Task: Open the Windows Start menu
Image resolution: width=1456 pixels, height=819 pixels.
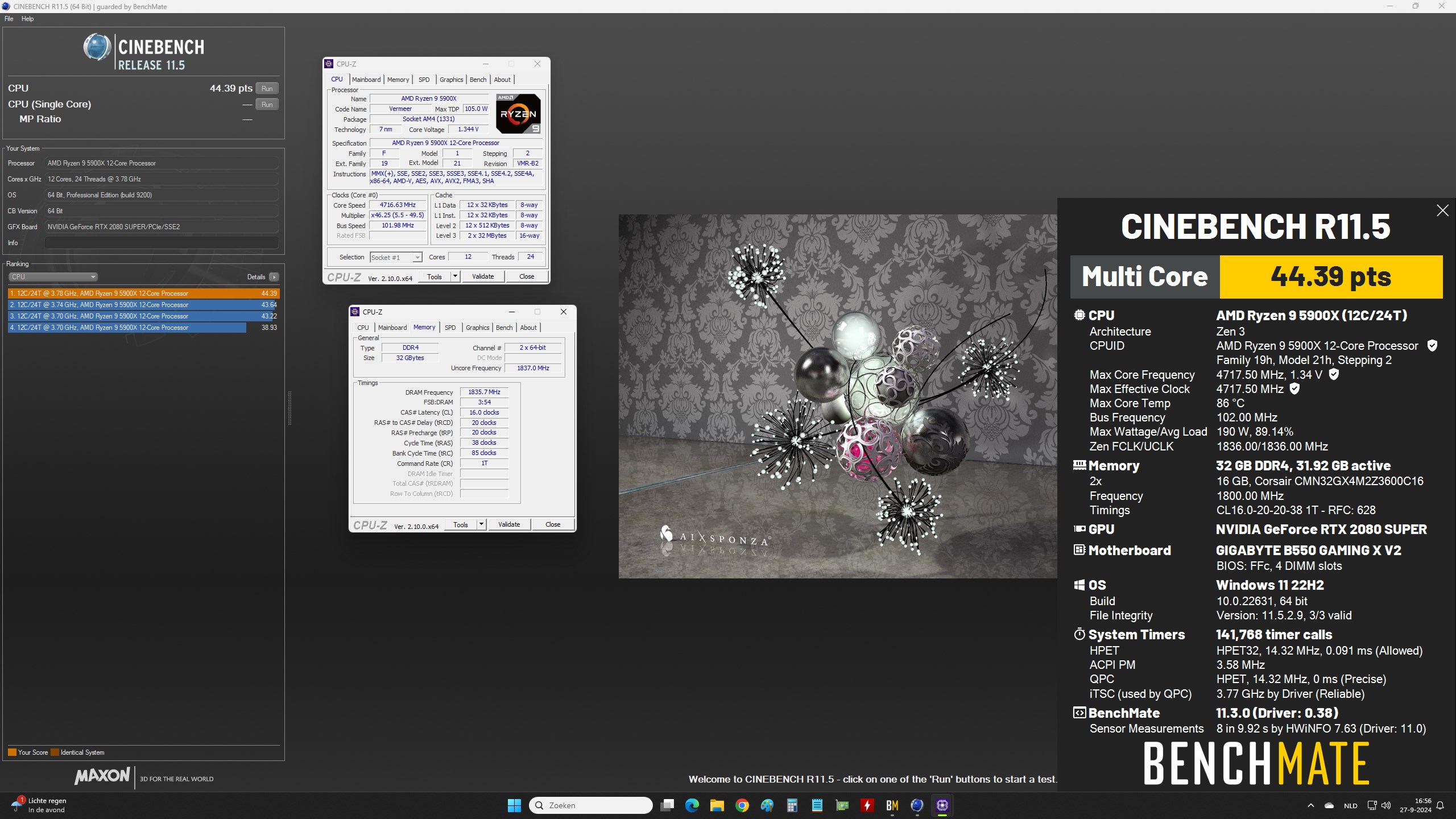Action: tap(514, 805)
